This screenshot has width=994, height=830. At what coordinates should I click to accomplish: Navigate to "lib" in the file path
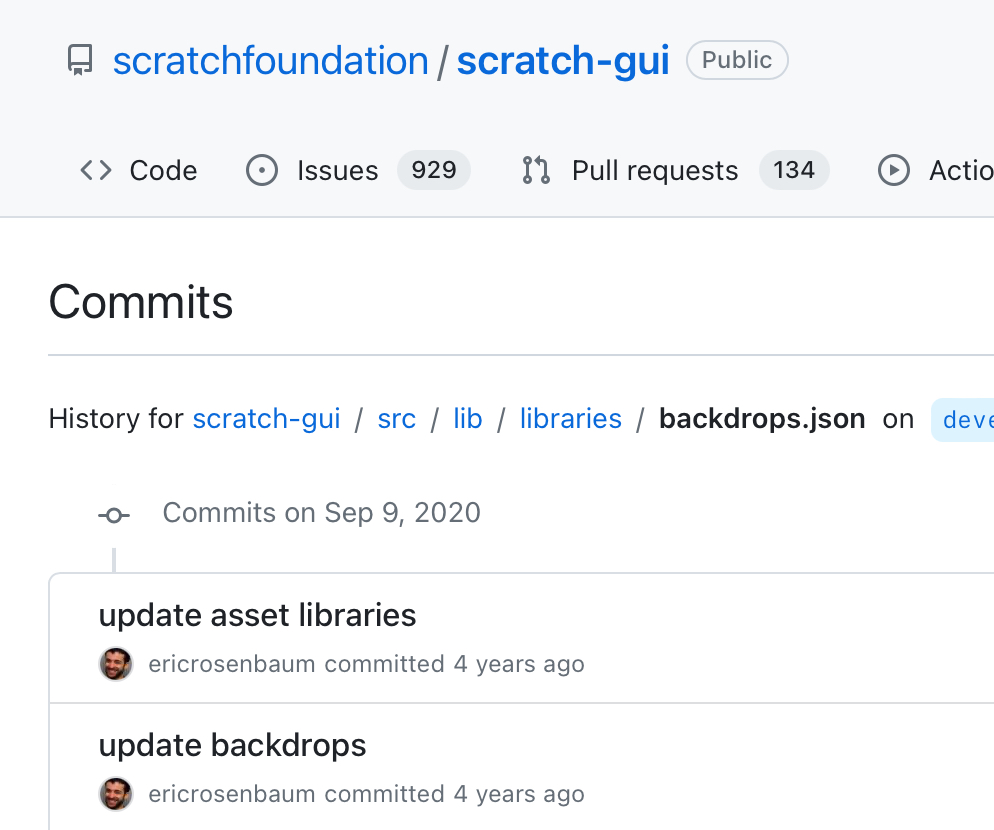click(x=467, y=419)
